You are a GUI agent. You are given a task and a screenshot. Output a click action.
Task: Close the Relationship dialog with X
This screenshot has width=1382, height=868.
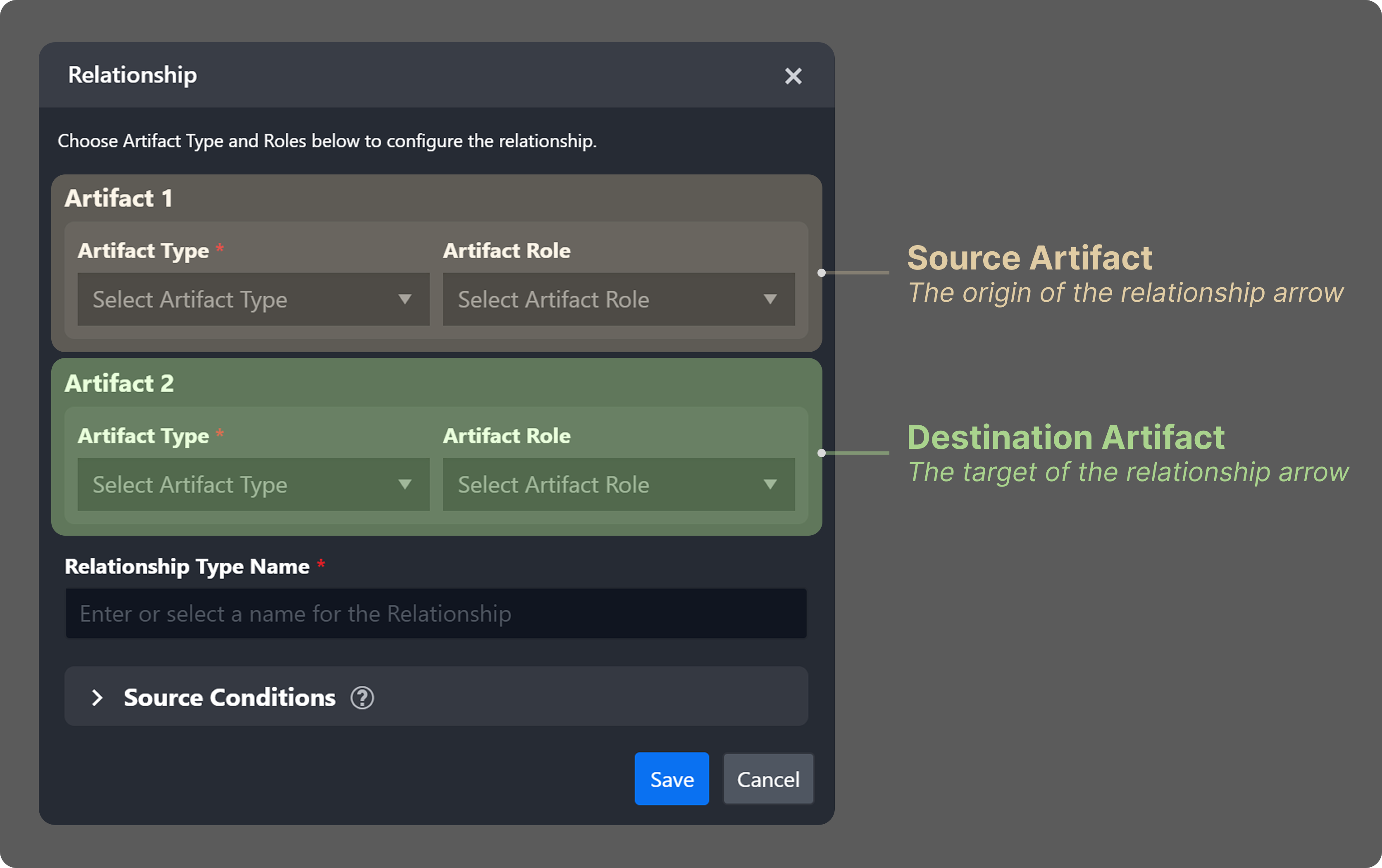(x=793, y=76)
